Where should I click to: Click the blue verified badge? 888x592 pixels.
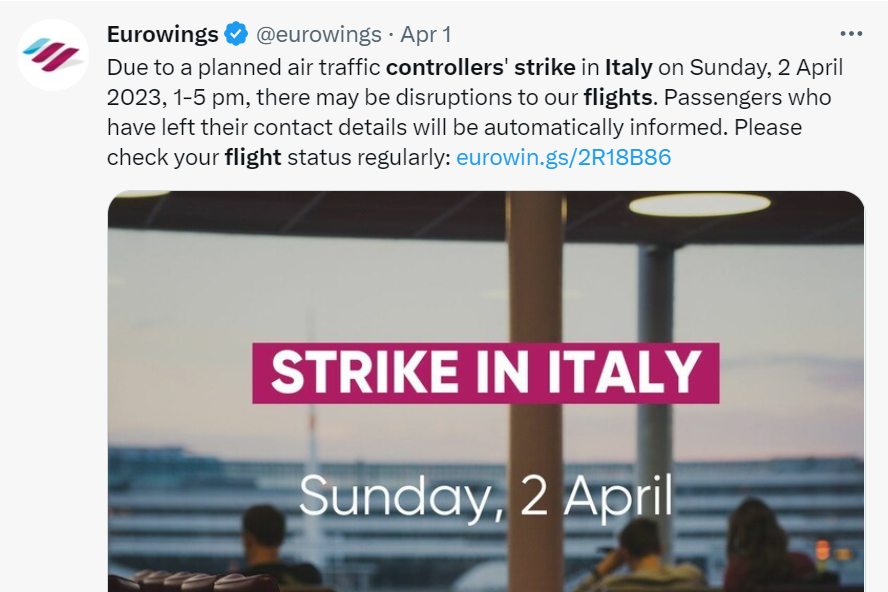point(236,35)
